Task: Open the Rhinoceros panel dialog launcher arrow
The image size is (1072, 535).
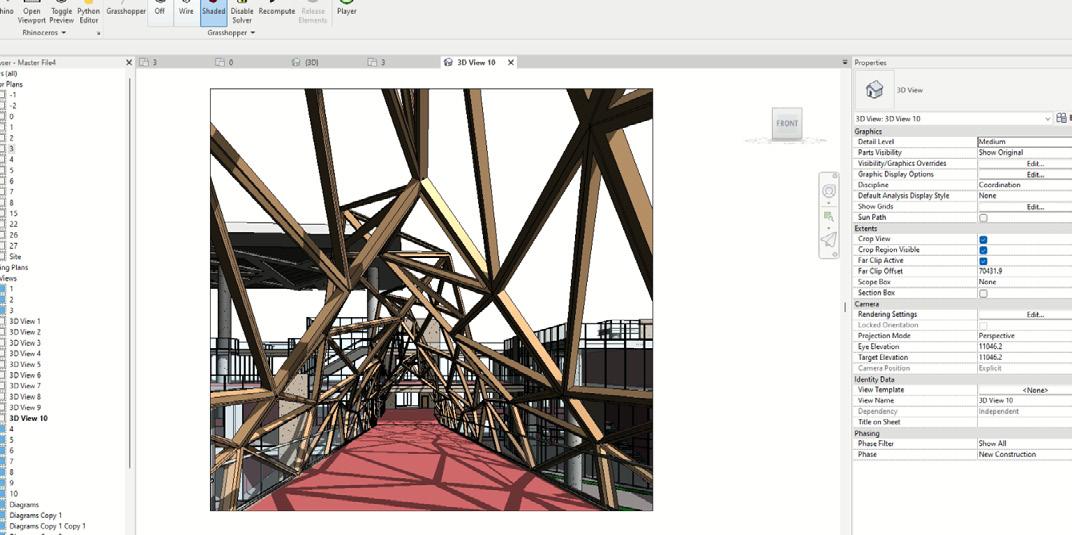Action: pos(98,33)
